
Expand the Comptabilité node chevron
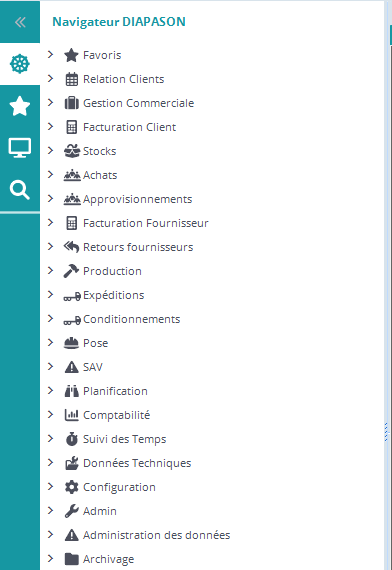click(x=51, y=414)
